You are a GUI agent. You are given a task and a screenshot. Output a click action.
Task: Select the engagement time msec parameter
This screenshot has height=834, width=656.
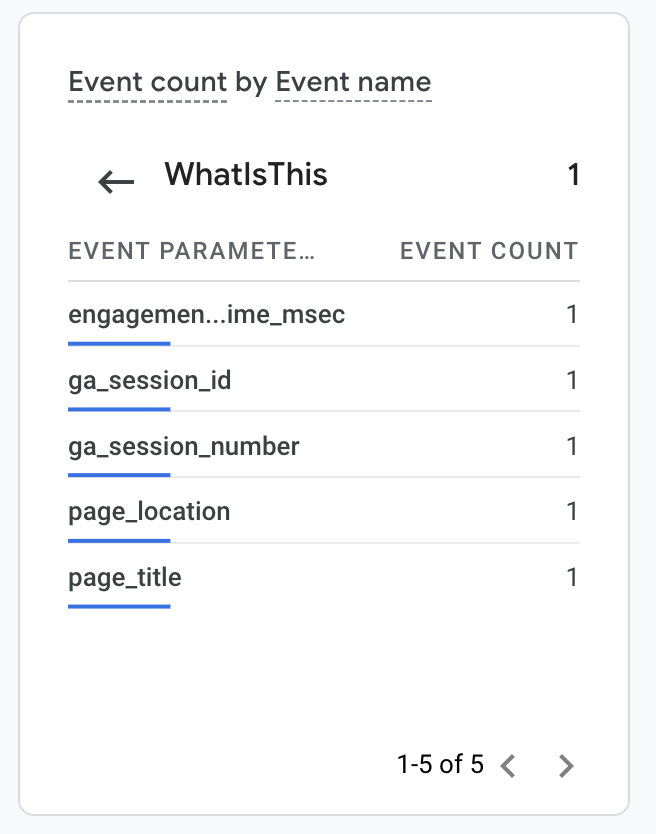tap(206, 315)
